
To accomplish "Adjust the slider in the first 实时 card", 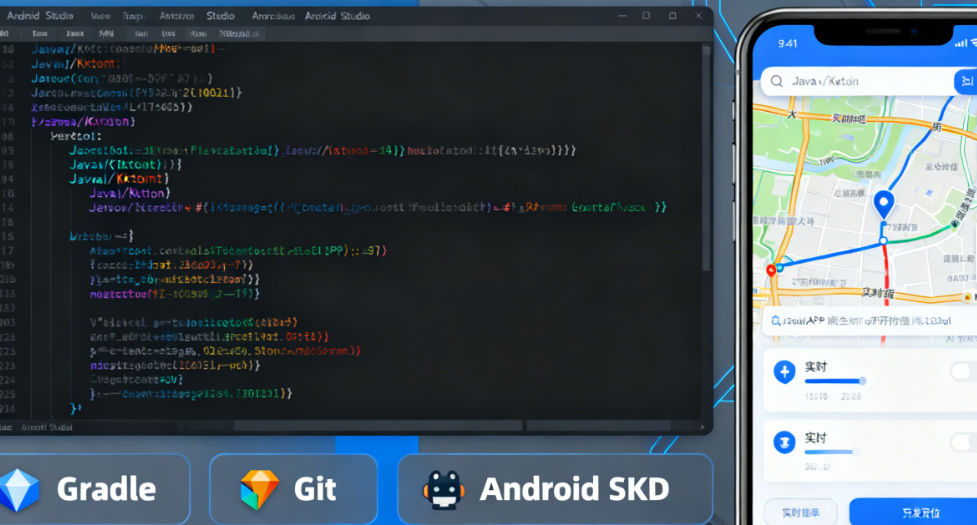I will pyautogui.click(x=835, y=381).
